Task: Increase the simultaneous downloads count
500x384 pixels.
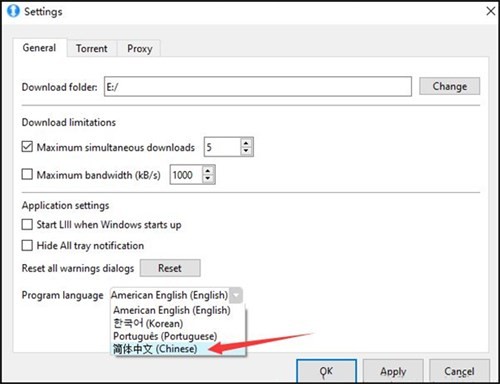Action: (x=246, y=143)
